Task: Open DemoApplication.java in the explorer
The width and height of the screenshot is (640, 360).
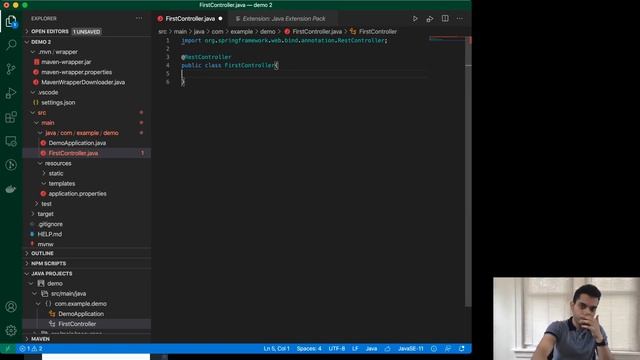Action: pos(77,143)
